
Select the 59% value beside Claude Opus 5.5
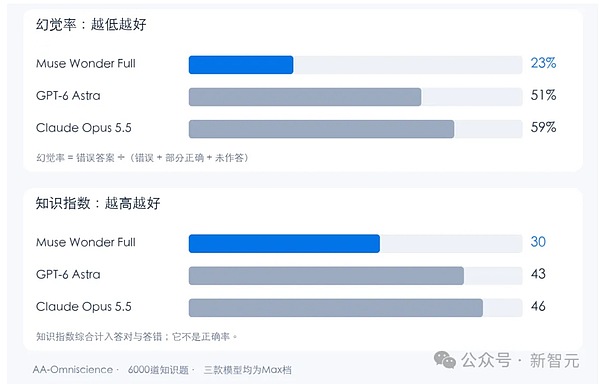coord(543,127)
